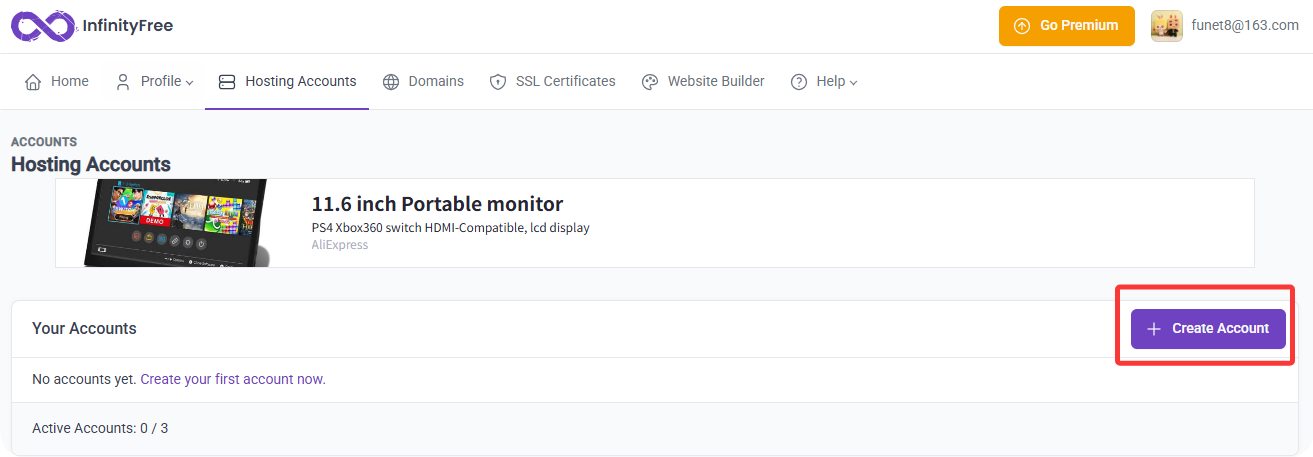The image size is (1313, 457).
Task: Click the shield icon beside SSL Certificates
Action: [x=498, y=82]
